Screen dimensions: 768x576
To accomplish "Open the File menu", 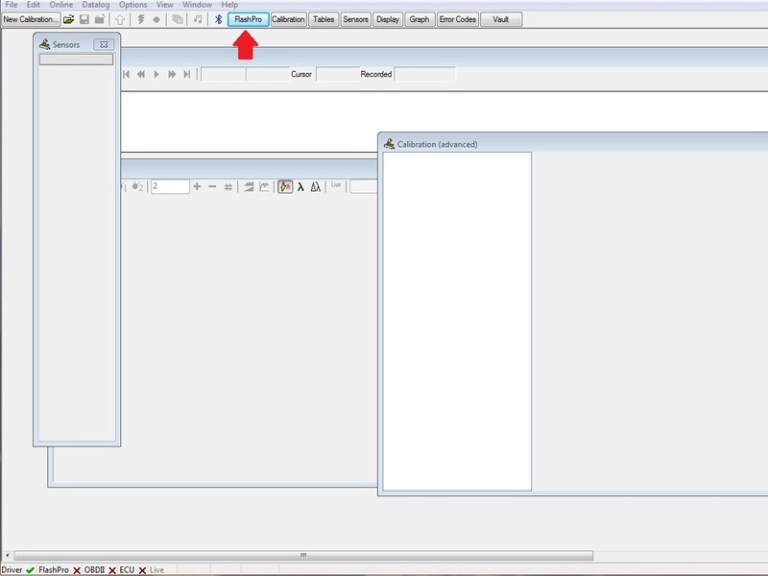I will click(x=11, y=4).
